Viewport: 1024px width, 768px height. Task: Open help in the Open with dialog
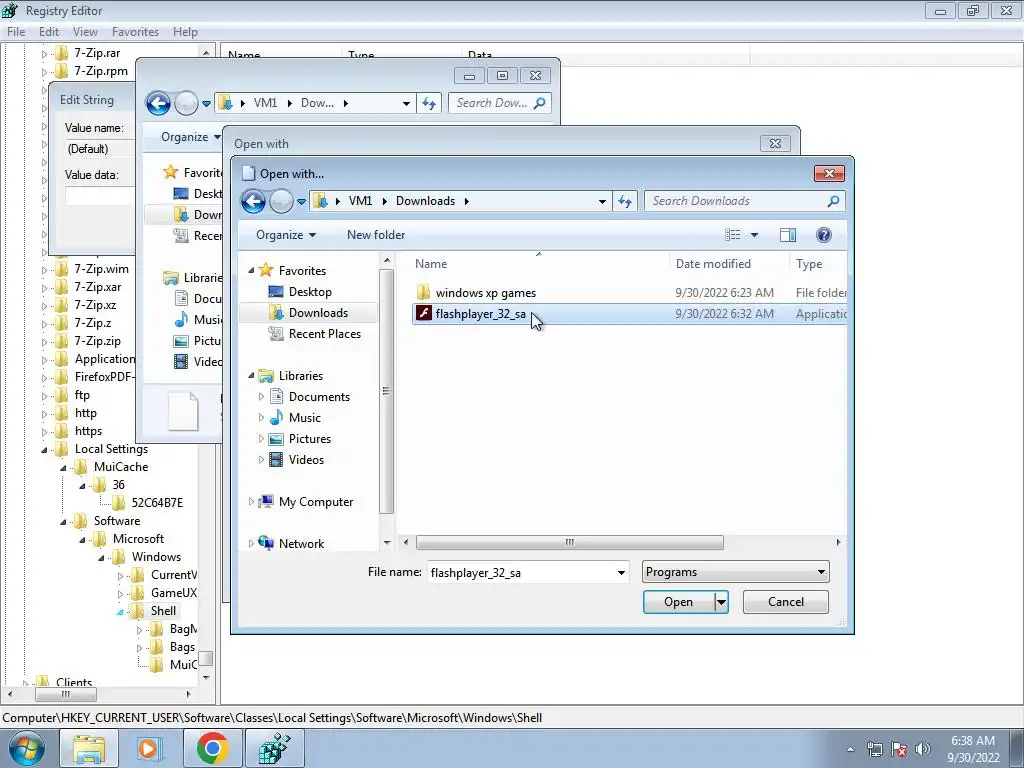(x=824, y=235)
